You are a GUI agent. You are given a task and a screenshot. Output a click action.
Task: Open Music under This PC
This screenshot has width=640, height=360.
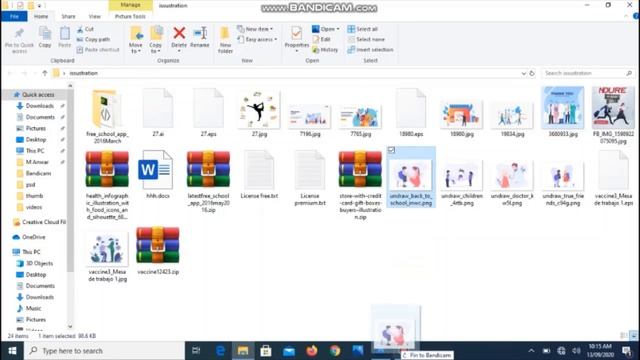[29, 309]
